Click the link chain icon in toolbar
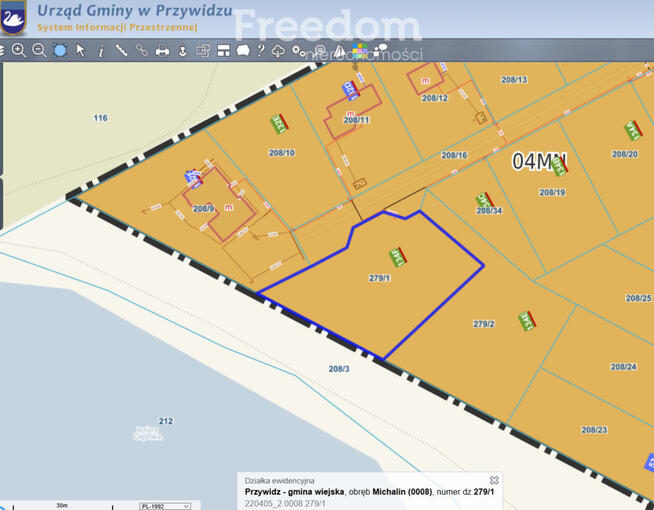 (x=141, y=50)
